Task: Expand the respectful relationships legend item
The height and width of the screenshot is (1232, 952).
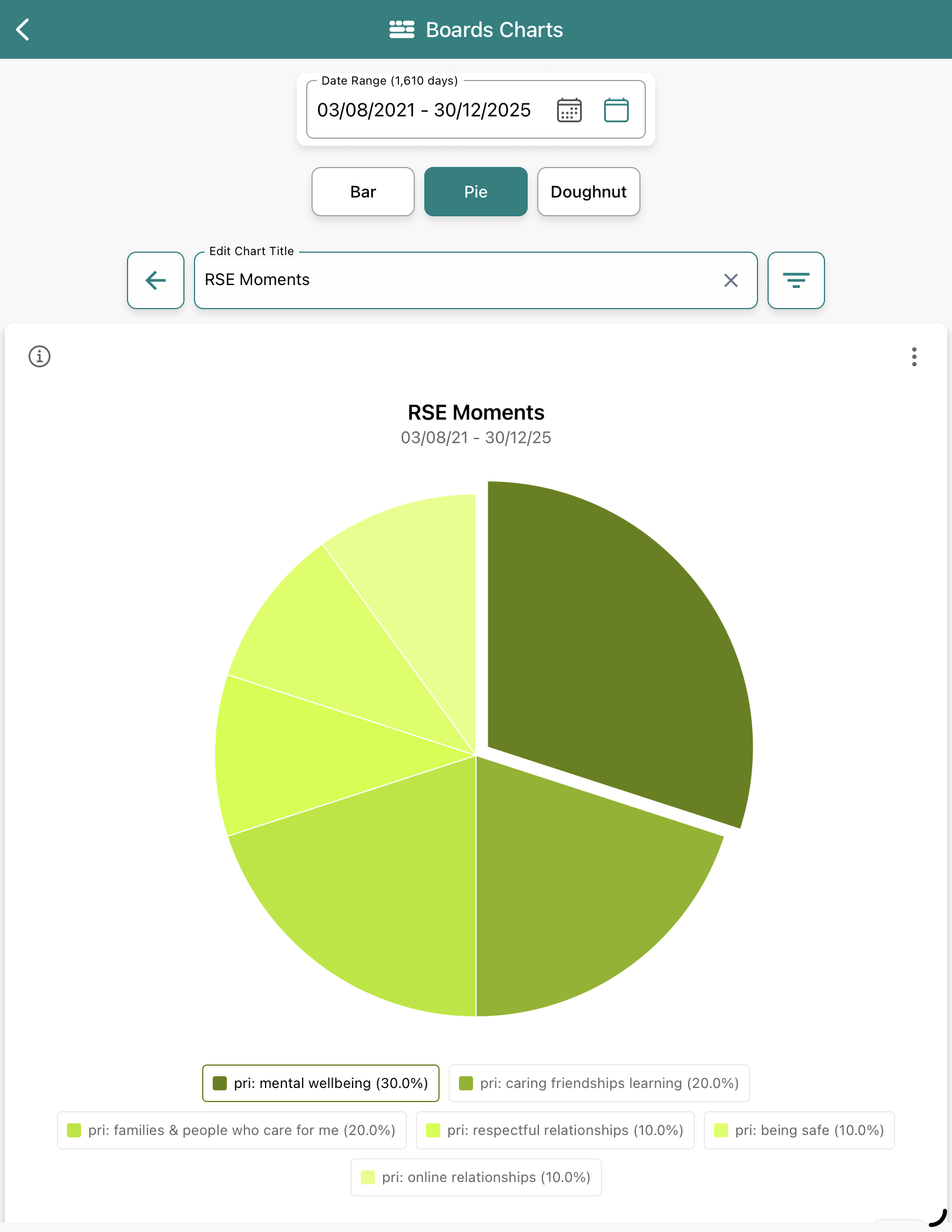Action: coord(555,1130)
